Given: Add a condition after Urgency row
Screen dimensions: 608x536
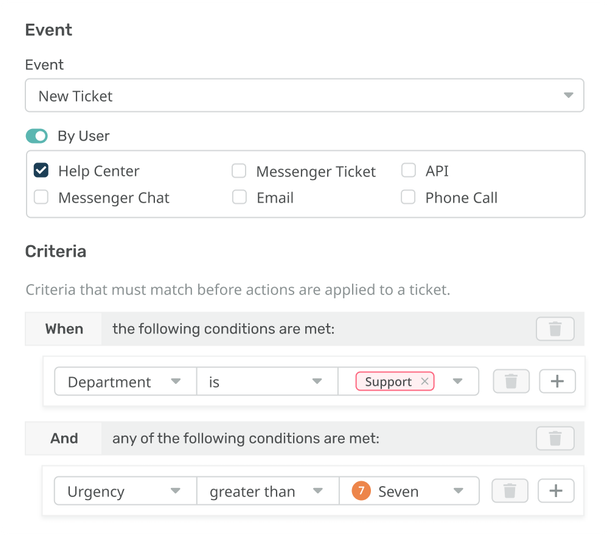Looking at the screenshot, I should click(557, 491).
